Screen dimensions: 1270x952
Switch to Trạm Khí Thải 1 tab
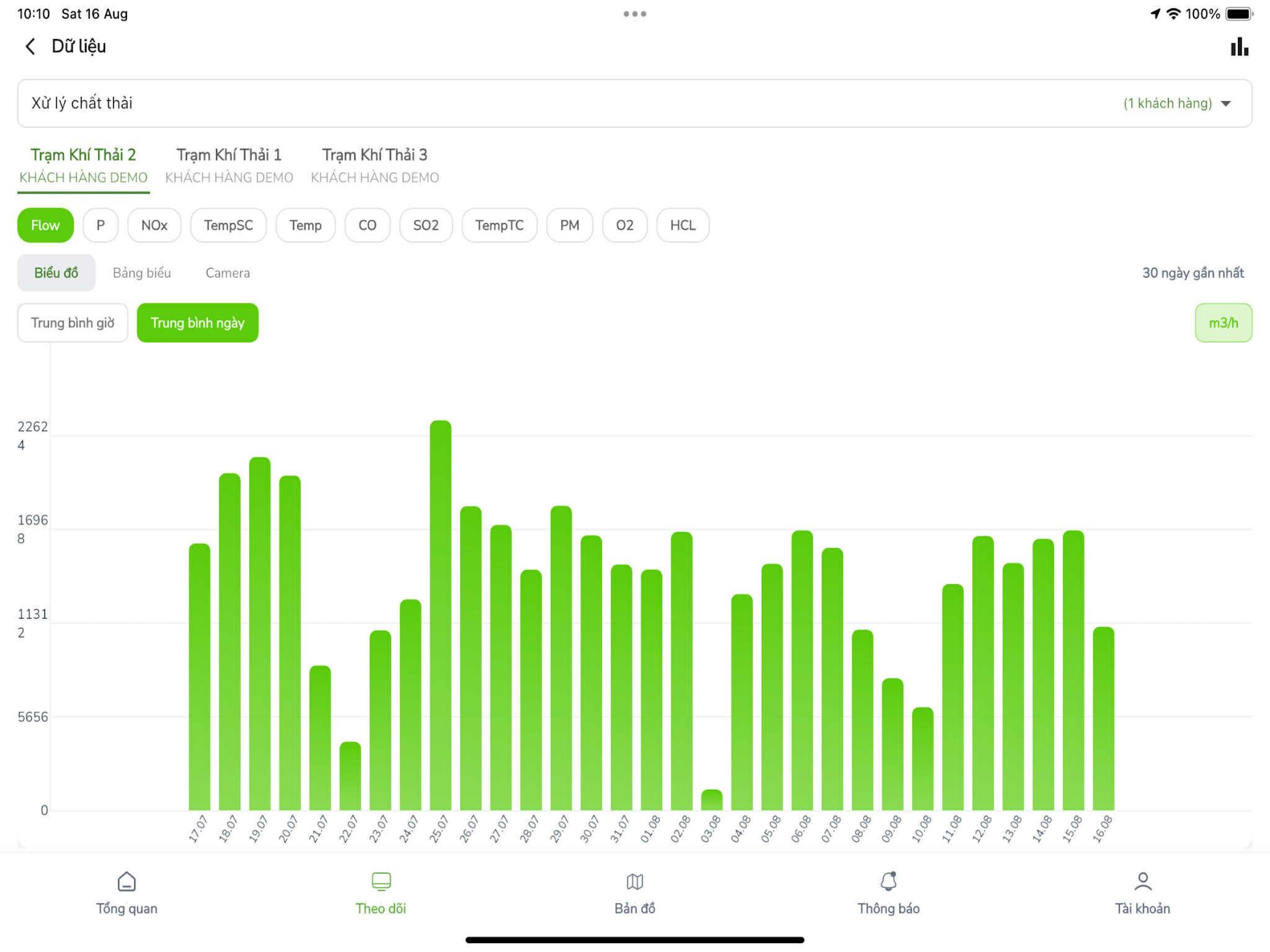[x=229, y=165]
